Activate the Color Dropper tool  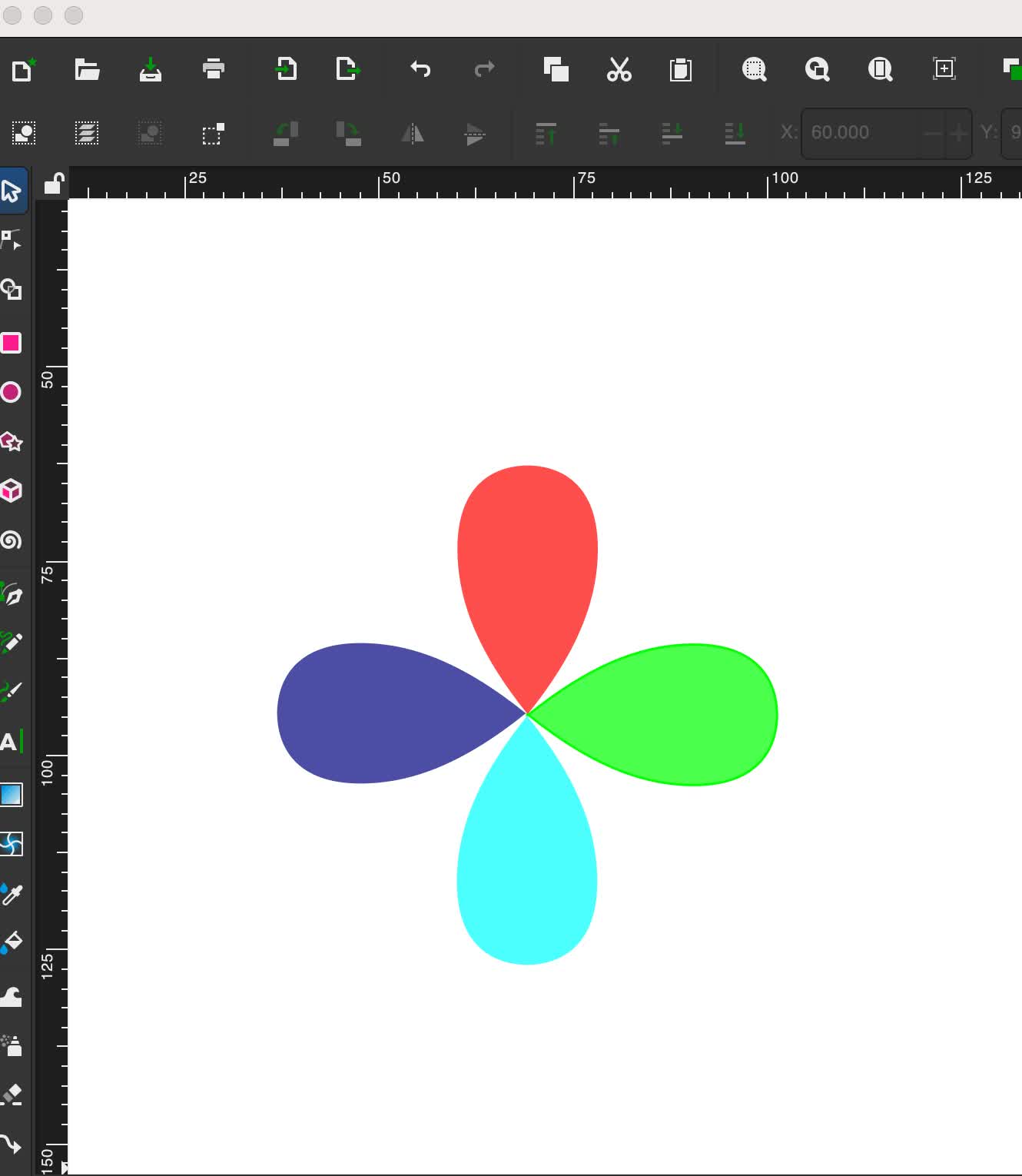(11, 894)
